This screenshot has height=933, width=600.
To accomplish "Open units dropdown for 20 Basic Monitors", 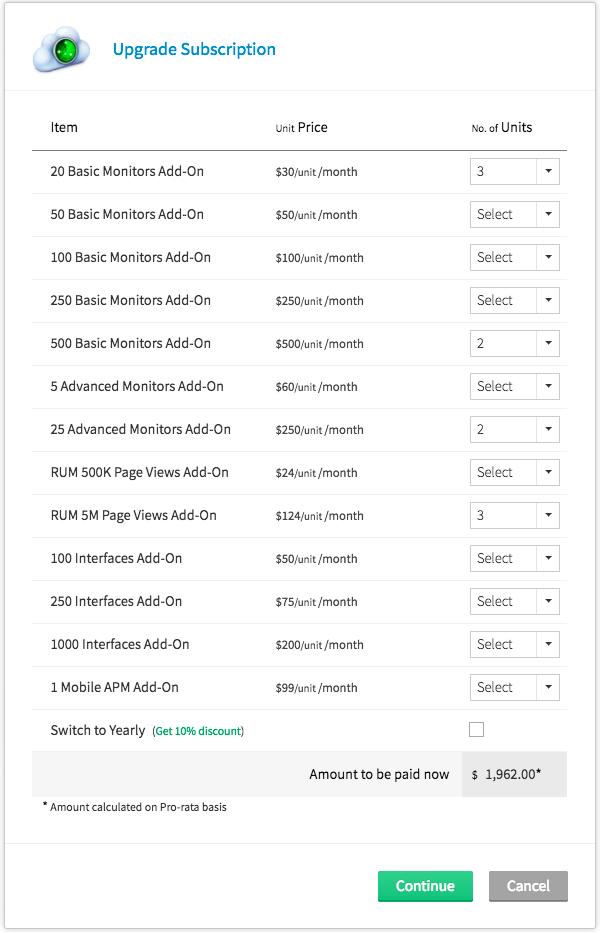I will pyautogui.click(x=514, y=172).
